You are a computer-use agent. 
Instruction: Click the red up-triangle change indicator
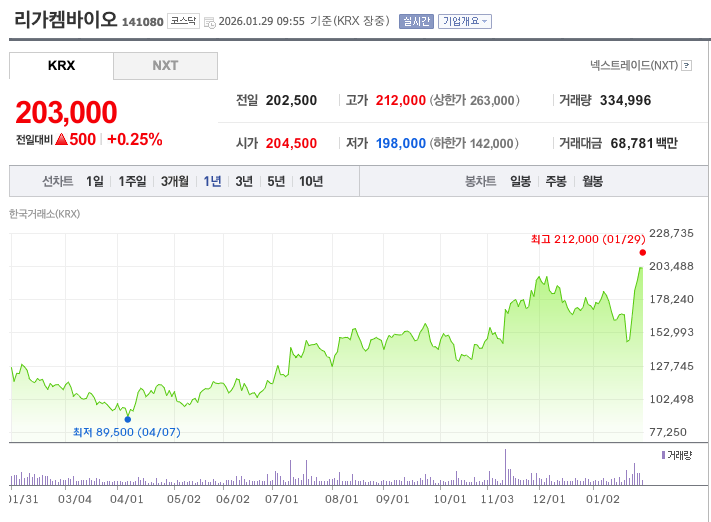(62, 139)
